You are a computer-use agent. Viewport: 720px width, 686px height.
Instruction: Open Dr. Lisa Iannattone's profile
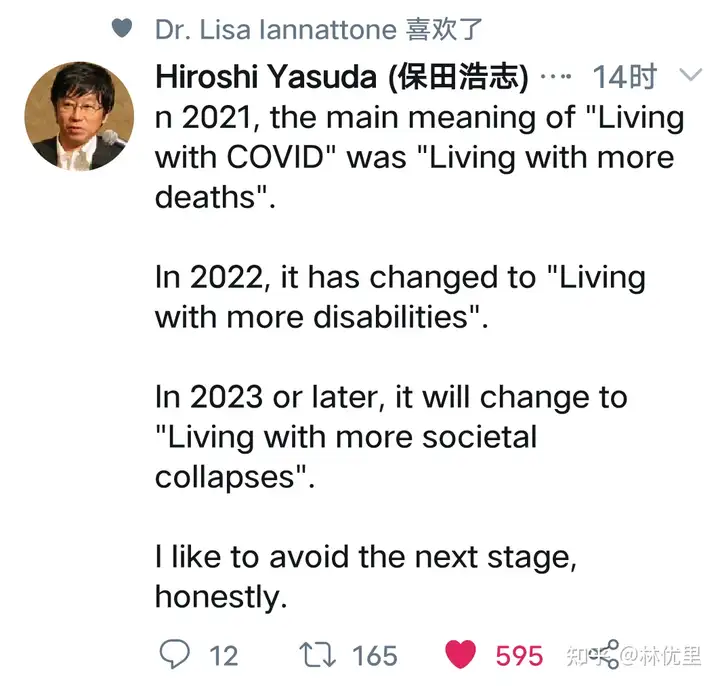pyautogui.click(x=275, y=30)
